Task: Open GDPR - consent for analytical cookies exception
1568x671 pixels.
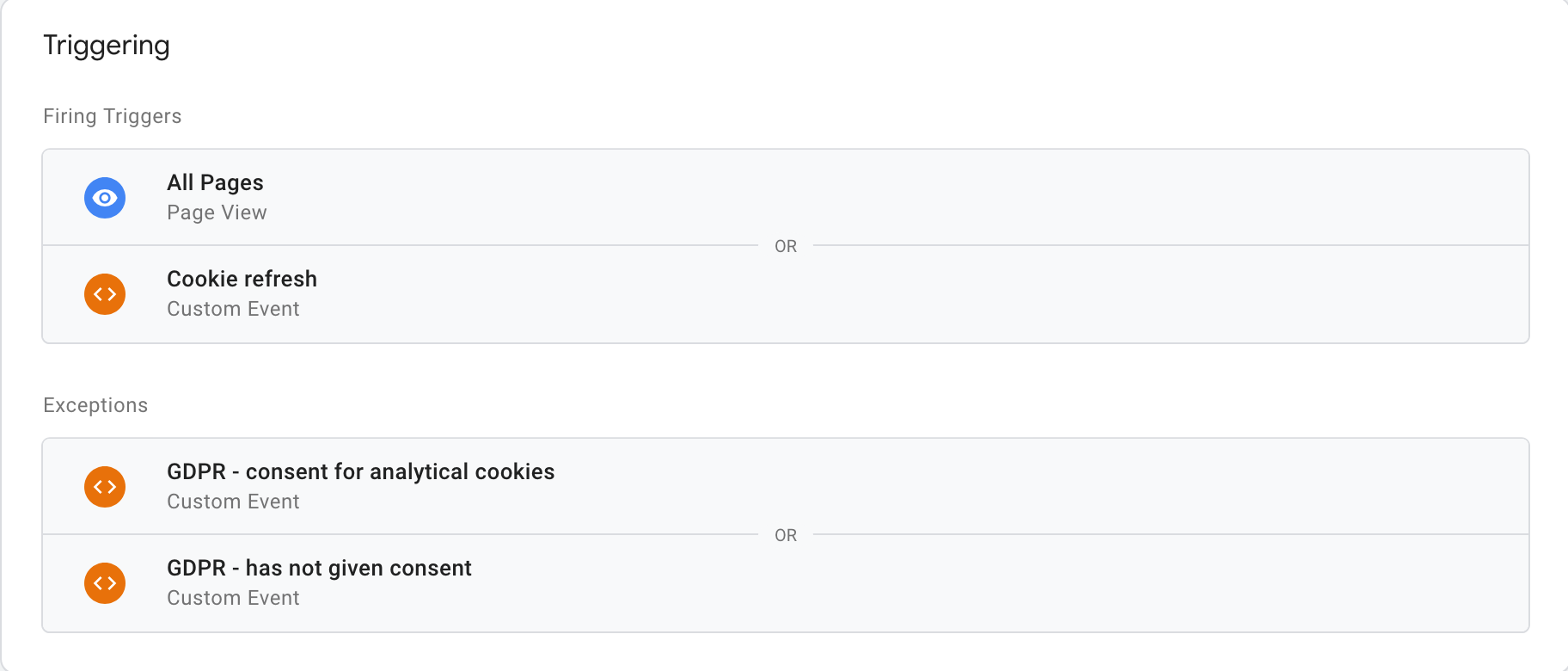Action: coord(360,471)
